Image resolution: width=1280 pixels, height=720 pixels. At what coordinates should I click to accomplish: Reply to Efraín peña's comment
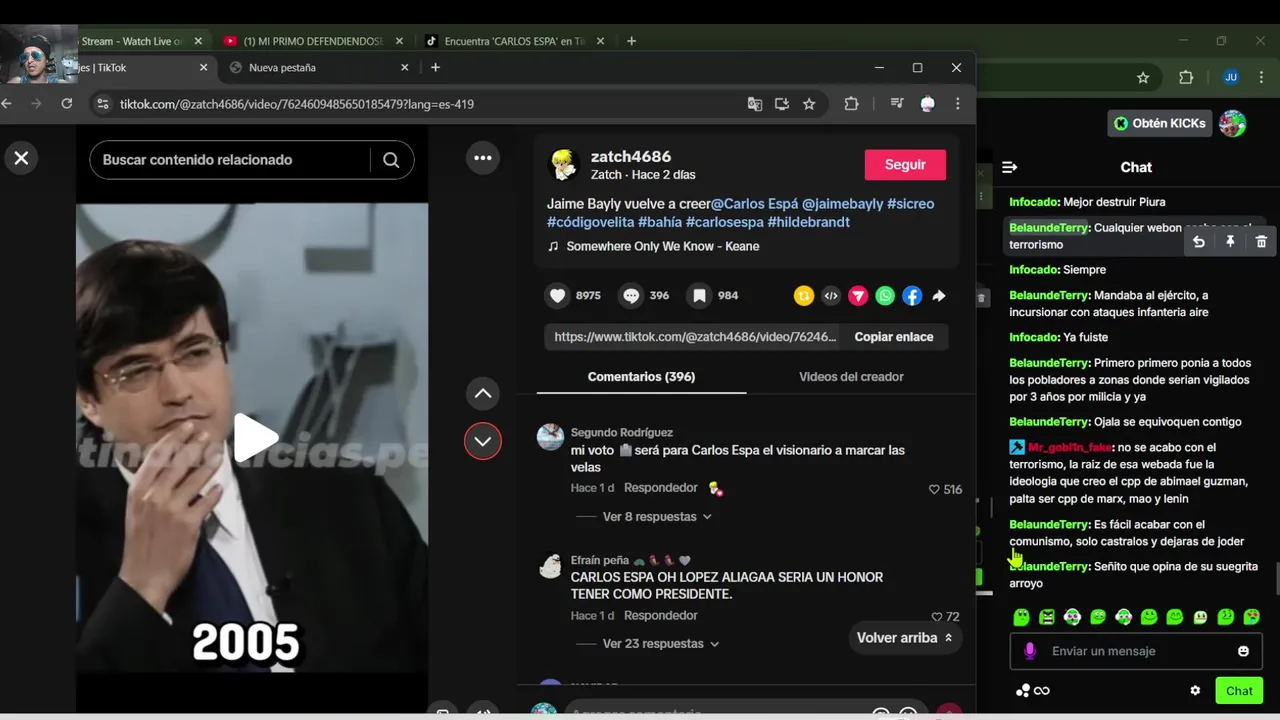coord(661,616)
